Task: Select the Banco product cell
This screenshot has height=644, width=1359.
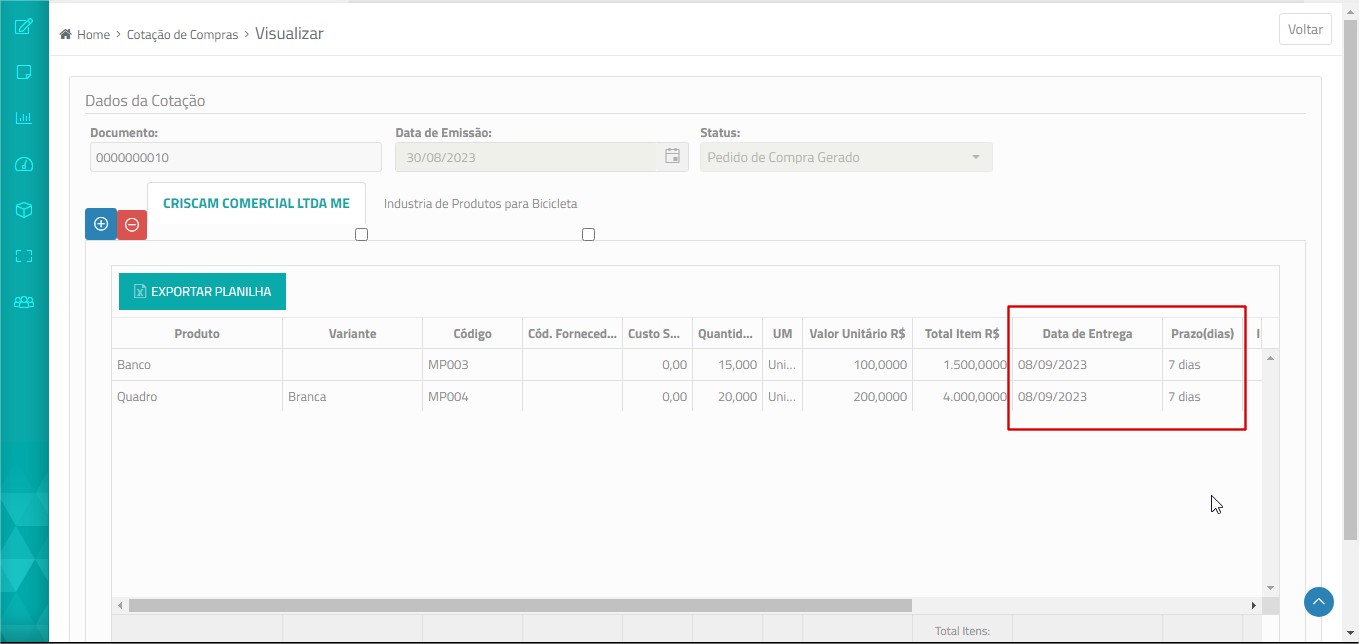Action: [197, 365]
